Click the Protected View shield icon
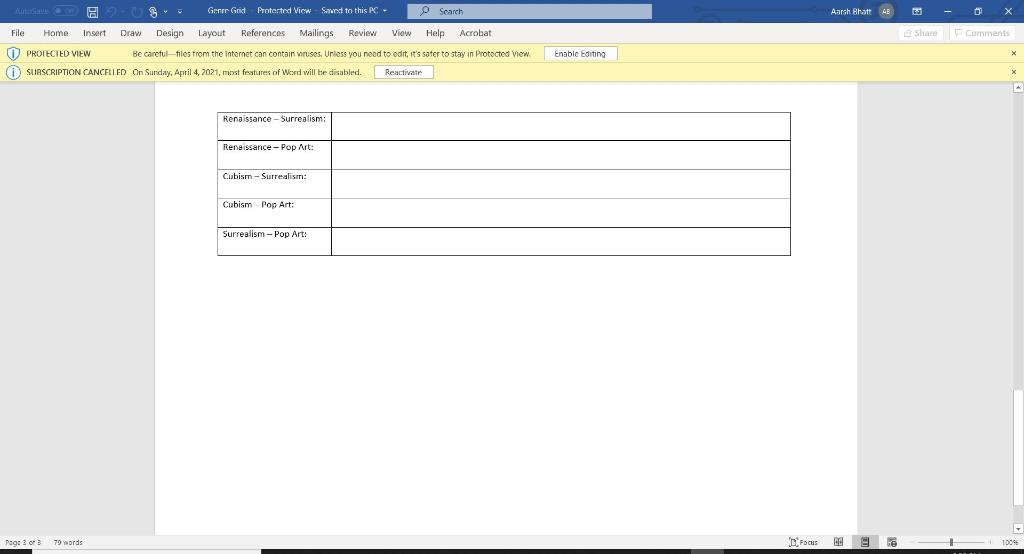This screenshot has height=554, width=1024. (13, 54)
